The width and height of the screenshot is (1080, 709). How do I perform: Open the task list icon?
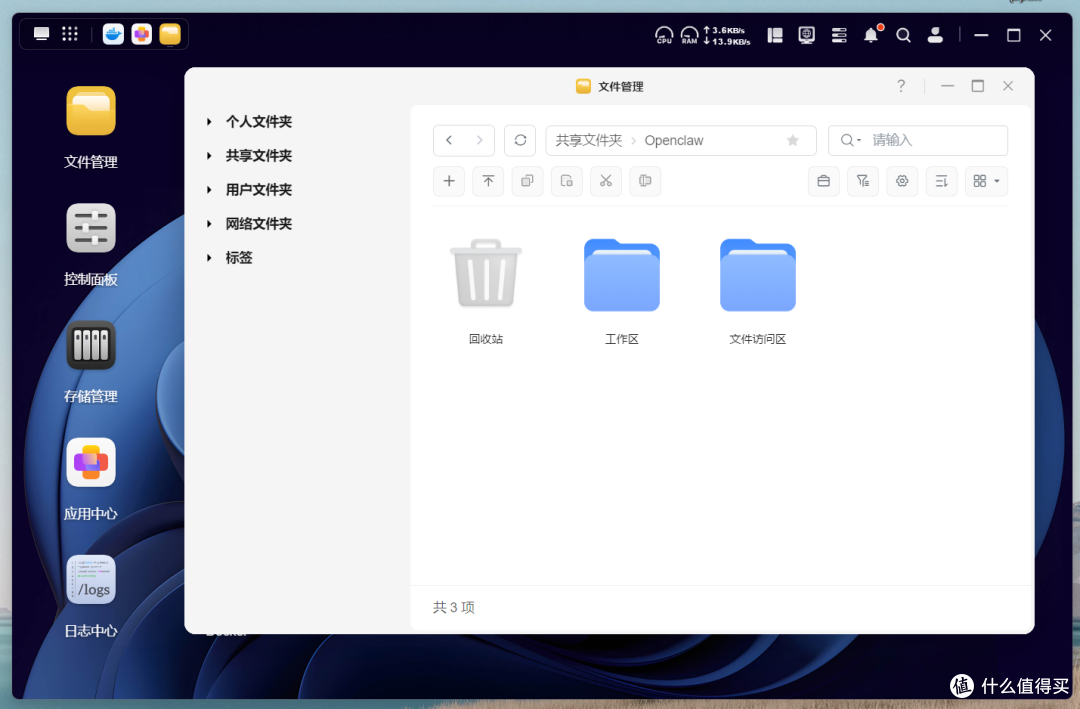839,35
